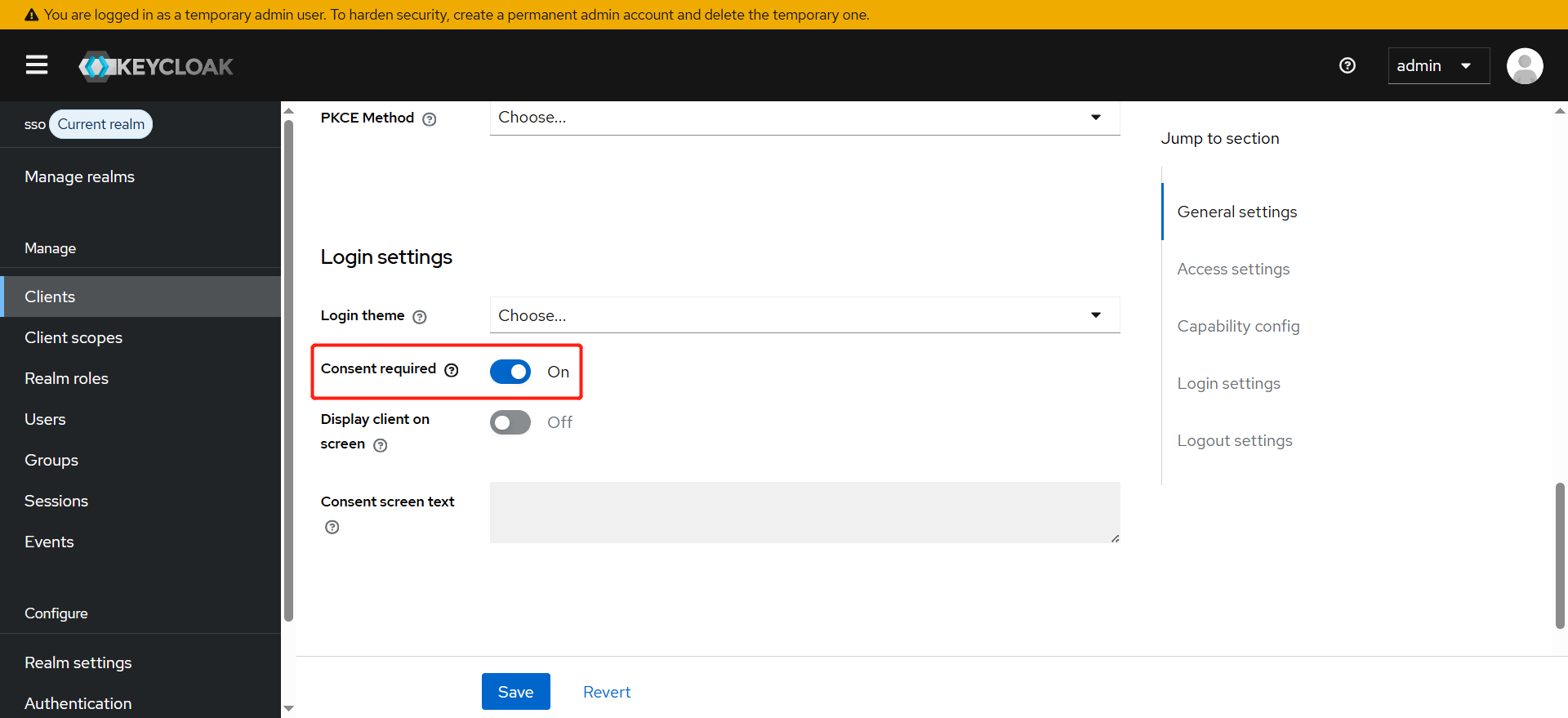The width and height of the screenshot is (1568, 718).
Task: Show help for Consent required
Action: pyautogui.click(x=452, y=370)
